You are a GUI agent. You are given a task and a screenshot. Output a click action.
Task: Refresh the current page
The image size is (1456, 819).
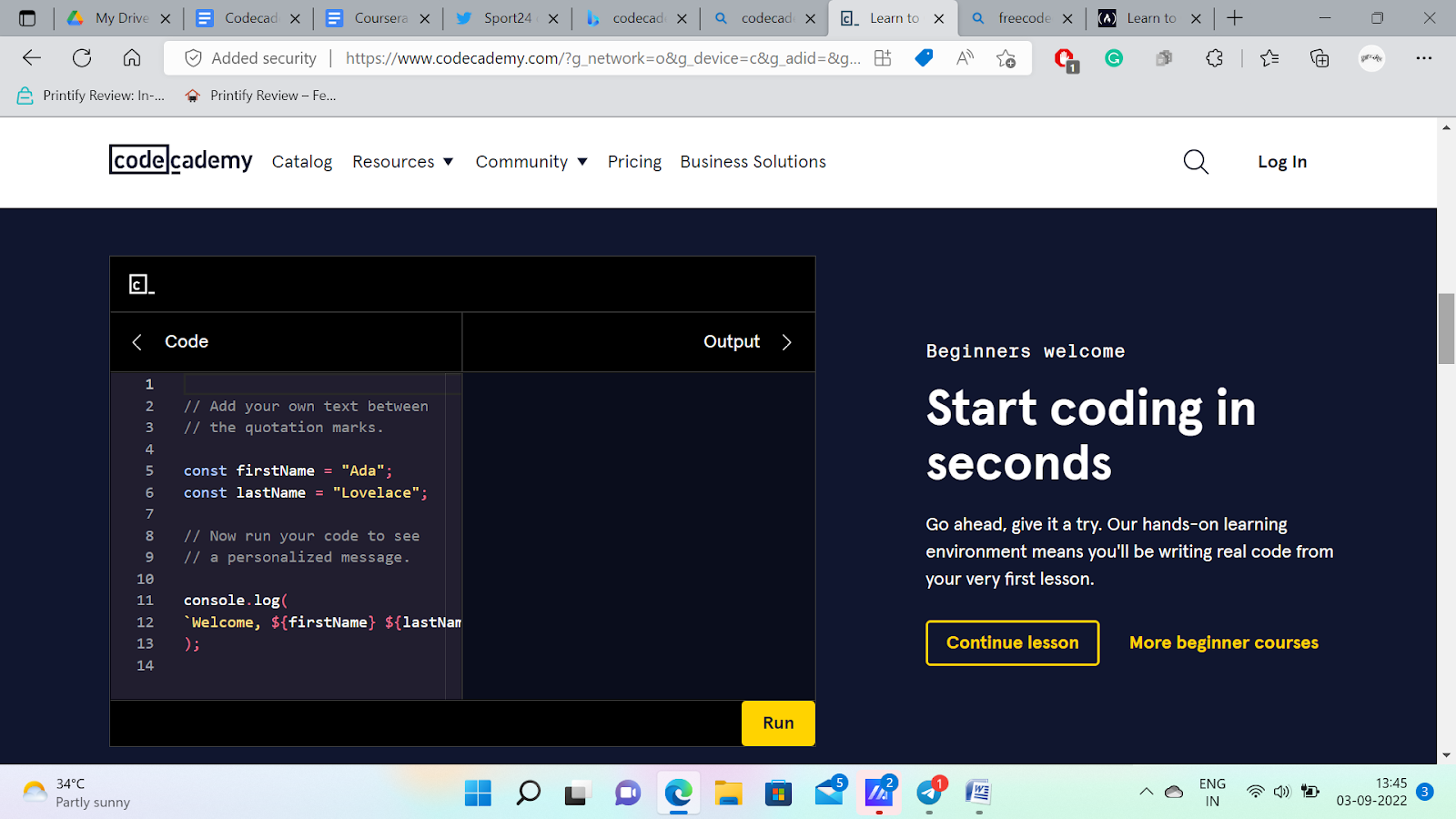coord(82,58)
